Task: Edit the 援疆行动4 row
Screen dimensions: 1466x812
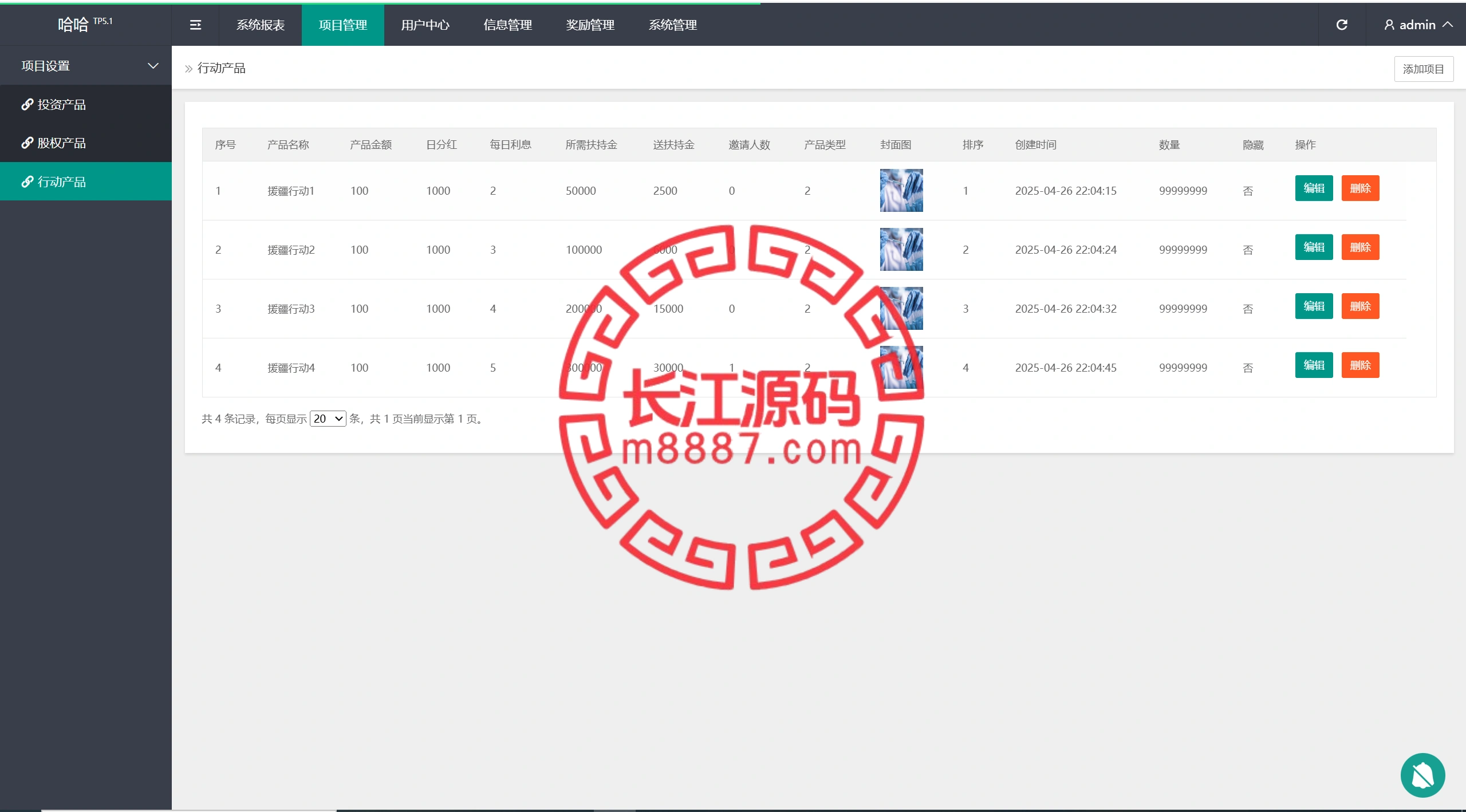Action: click(1314, 365)
